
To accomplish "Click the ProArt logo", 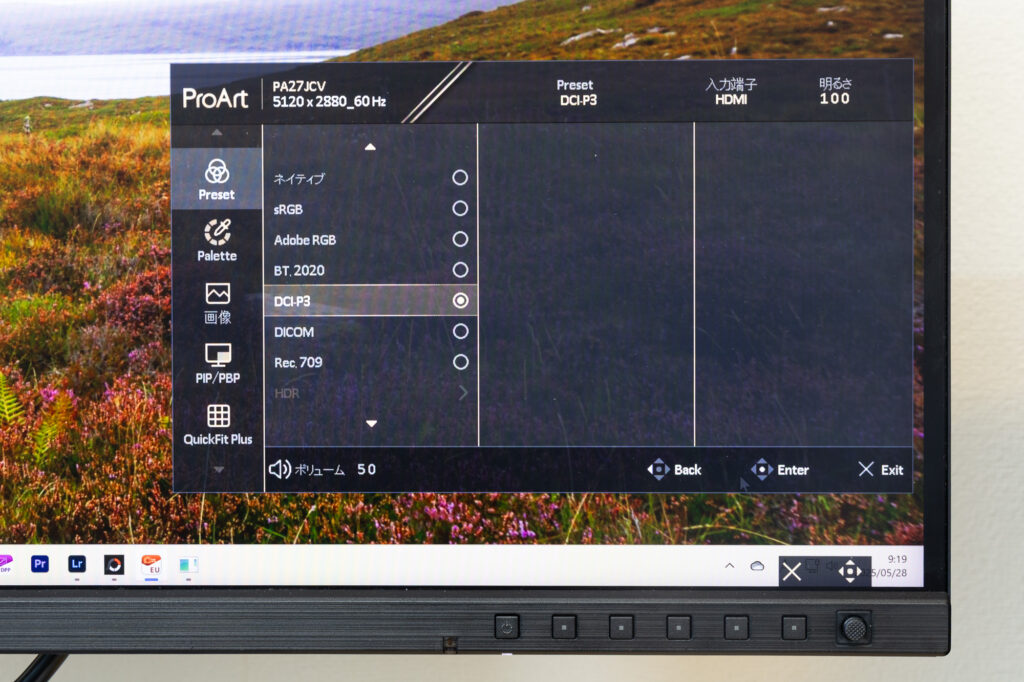I will point(216,98).
